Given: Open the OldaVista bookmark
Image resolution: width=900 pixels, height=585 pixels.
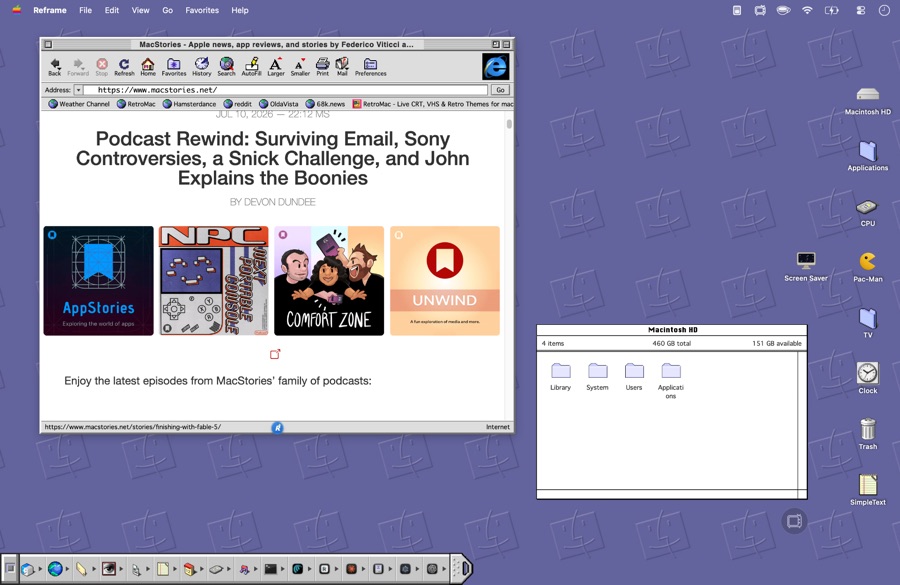Looking at the screenshot, I should 279,104.
